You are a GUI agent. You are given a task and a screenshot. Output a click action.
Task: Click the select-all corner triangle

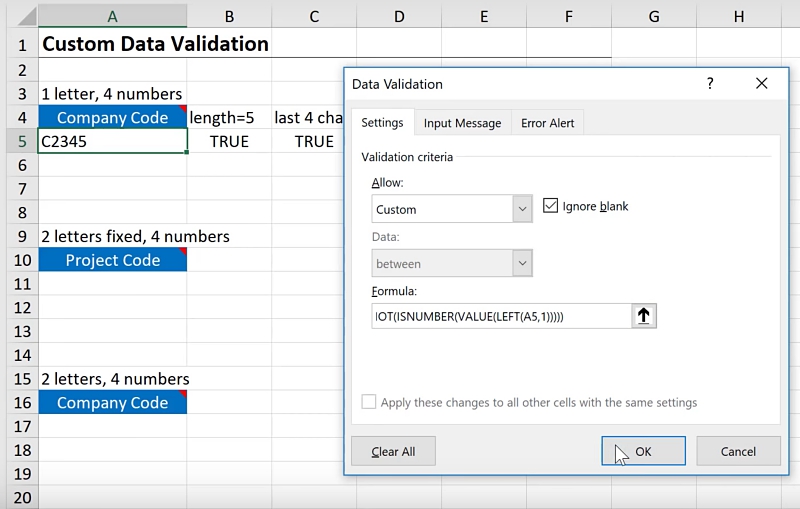(x=19, y=15)
